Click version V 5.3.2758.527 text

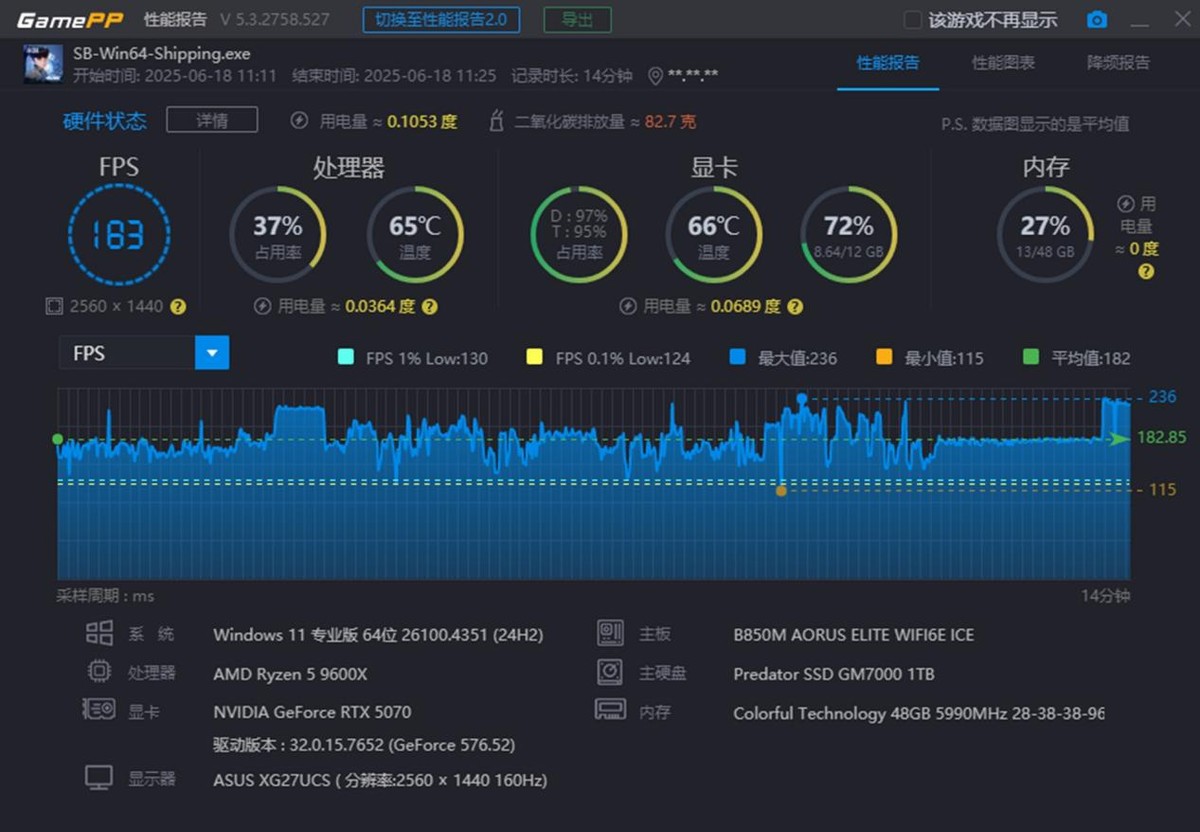275,20
